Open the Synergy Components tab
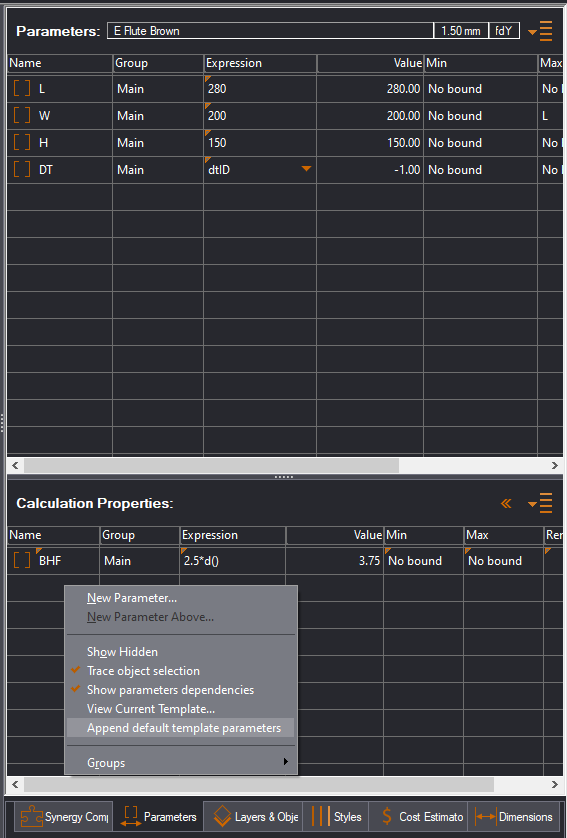 [64, 817]
